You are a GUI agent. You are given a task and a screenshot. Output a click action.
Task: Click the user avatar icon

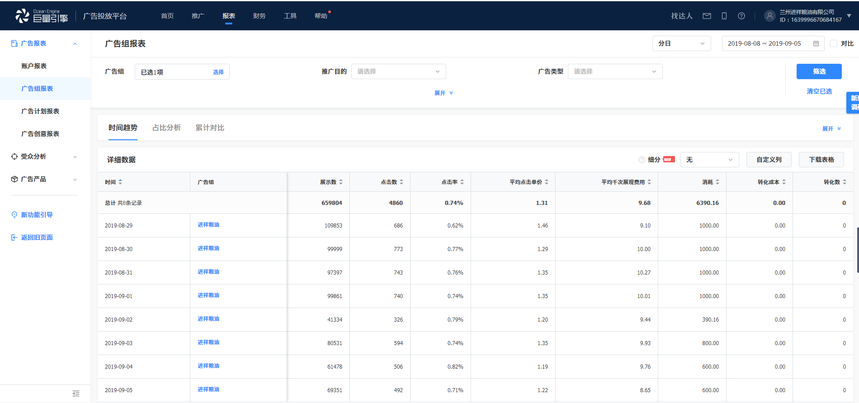pos(770,16)
